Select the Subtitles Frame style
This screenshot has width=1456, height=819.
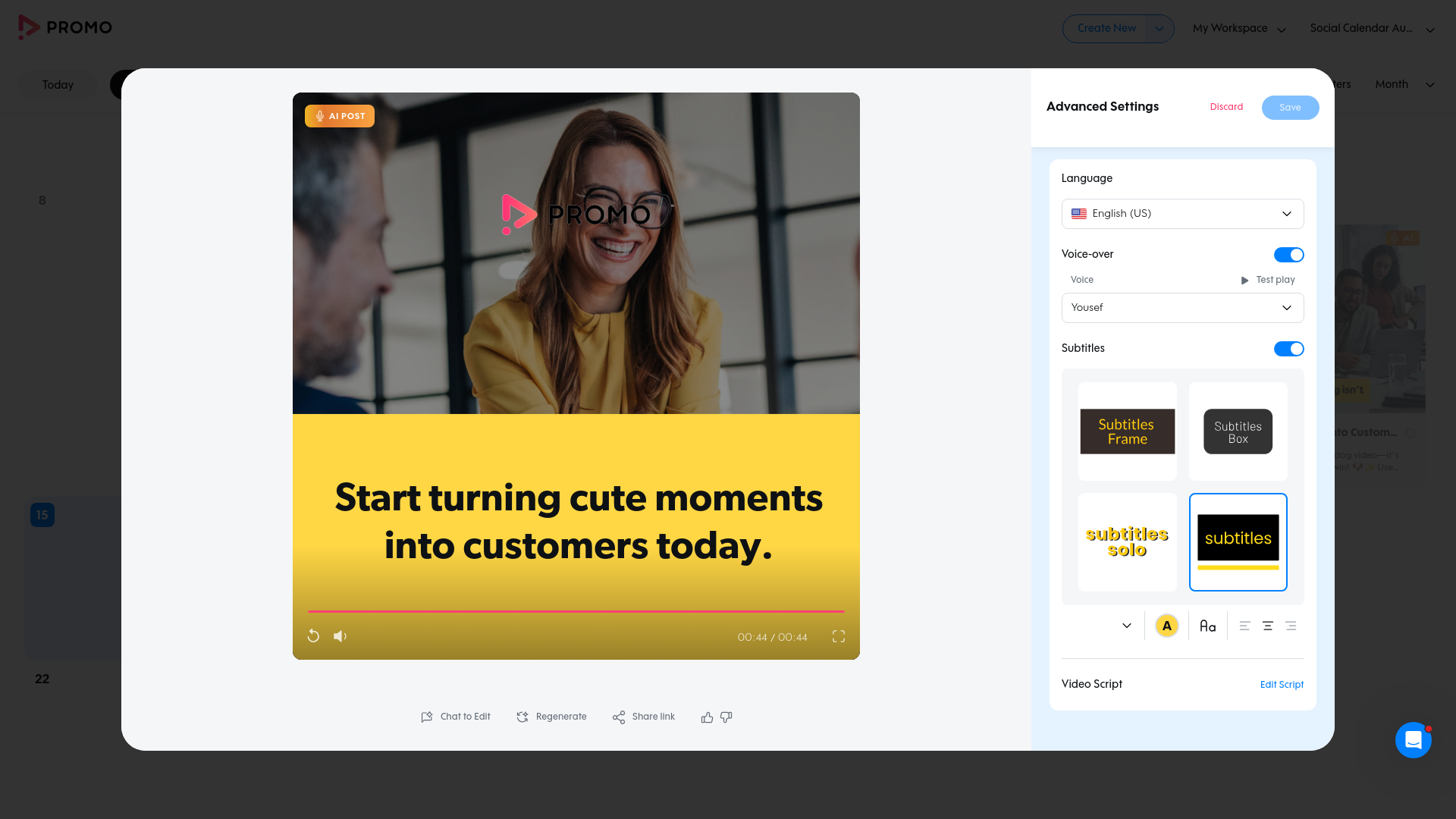[1128, 431]
